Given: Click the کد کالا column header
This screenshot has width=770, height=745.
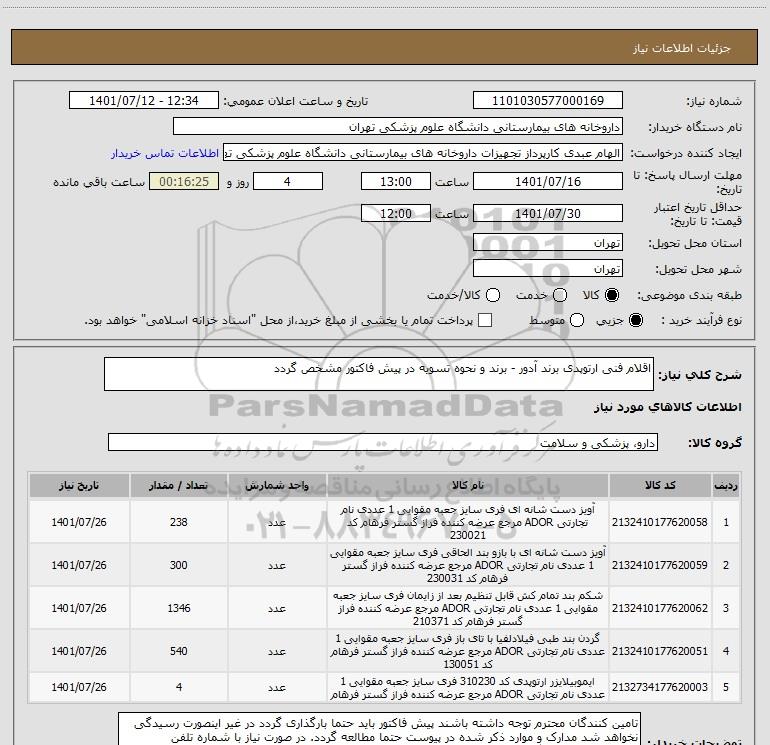Looking at the screenshot, I should point(660,486).
